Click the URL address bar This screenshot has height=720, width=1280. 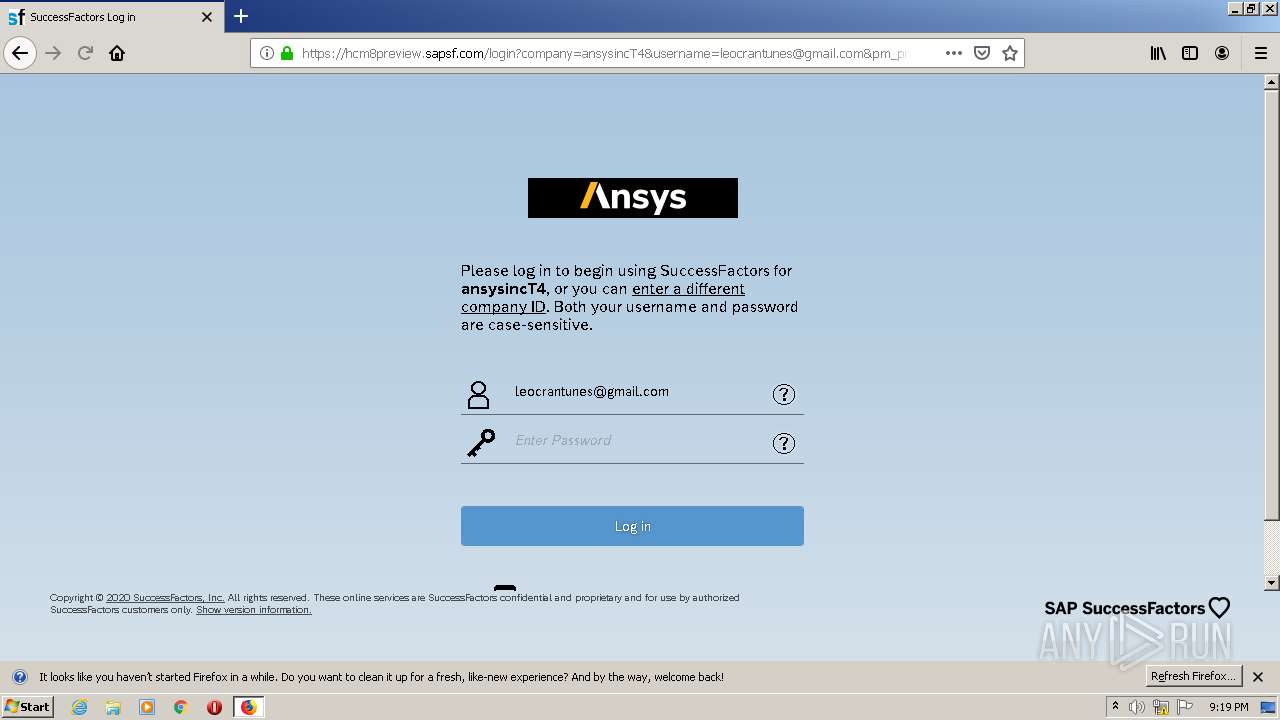tap(605, 53)
